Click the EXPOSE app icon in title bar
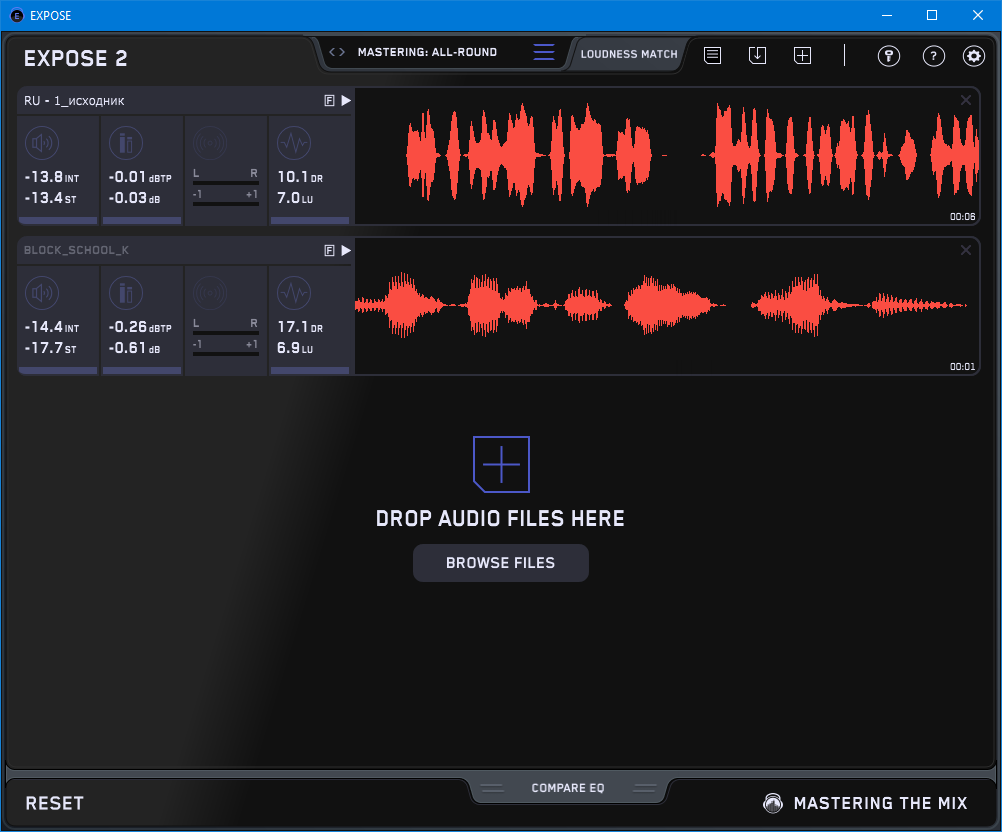This screenshot has width=1002, height=832. (x=17, y=15)
